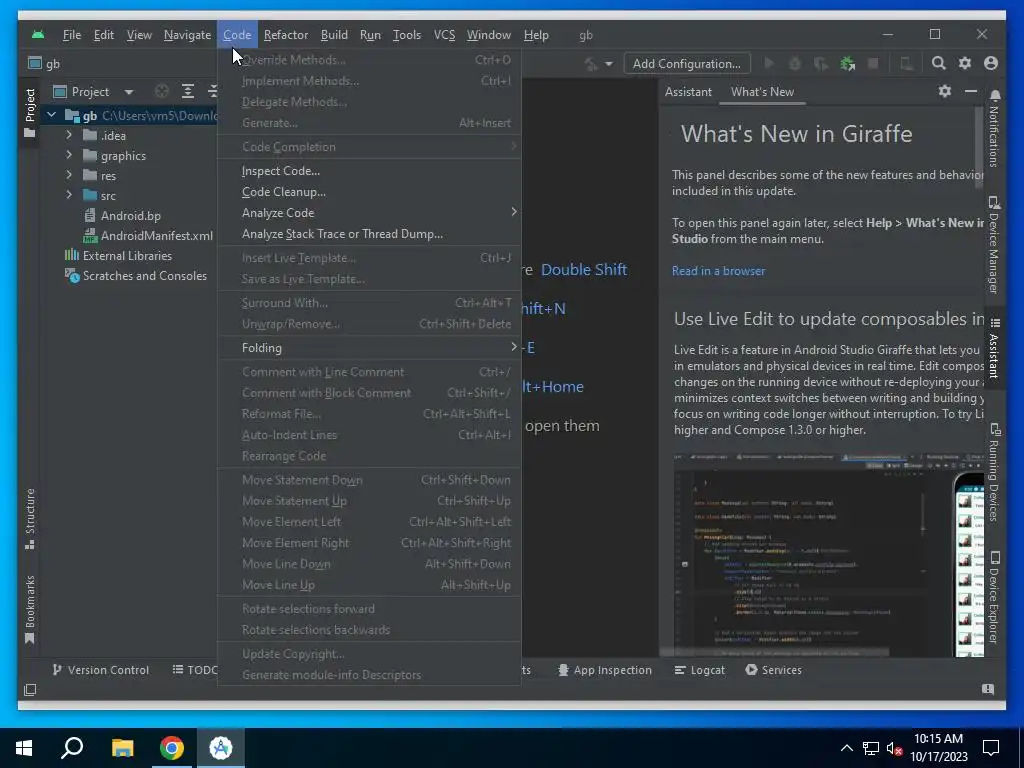The image size is (1024, 768).
Task: Click the Stop square icon
Action: pyautogui.click(x=872, y=63)
